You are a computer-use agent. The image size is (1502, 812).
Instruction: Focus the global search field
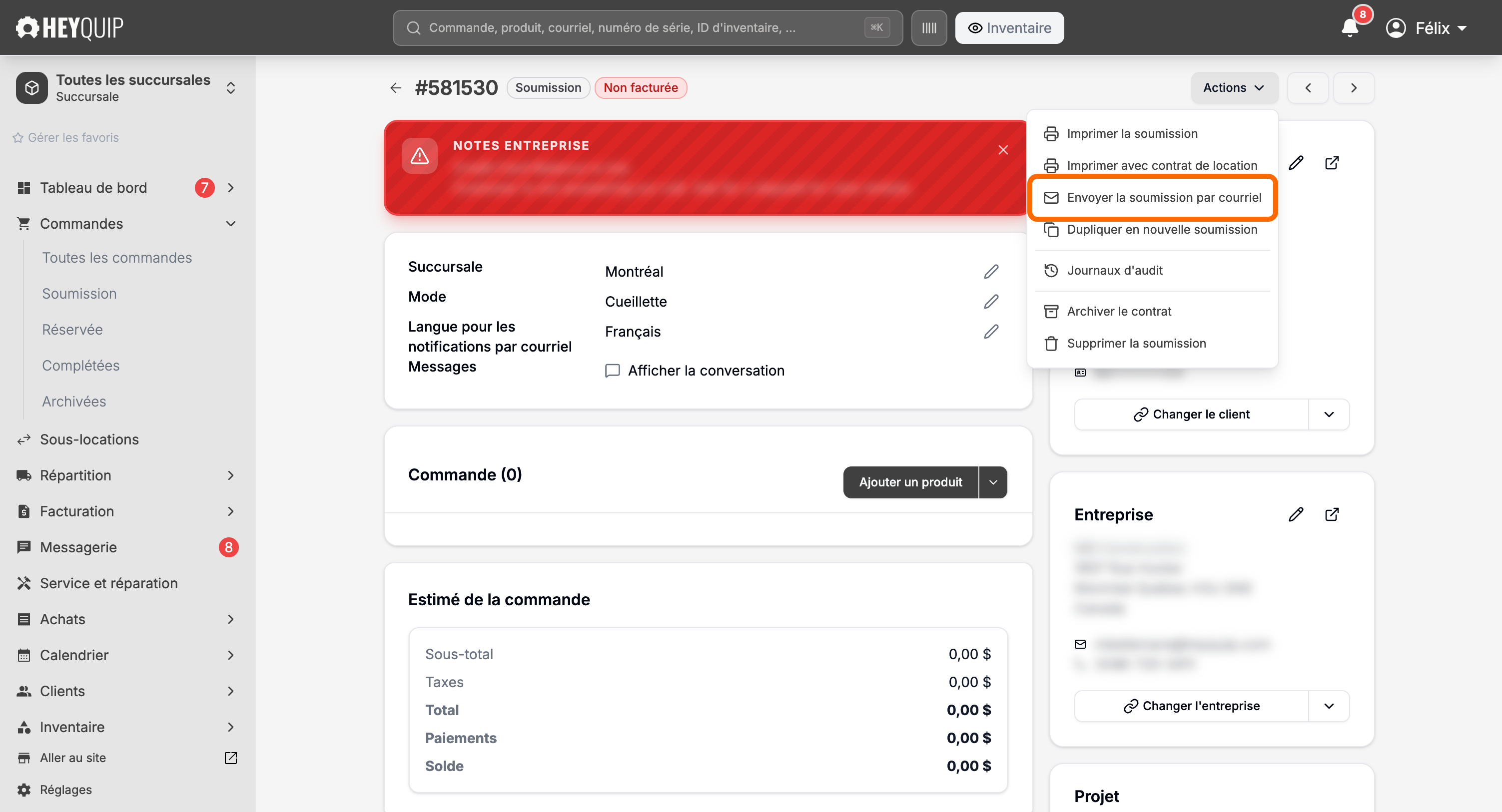647,28
